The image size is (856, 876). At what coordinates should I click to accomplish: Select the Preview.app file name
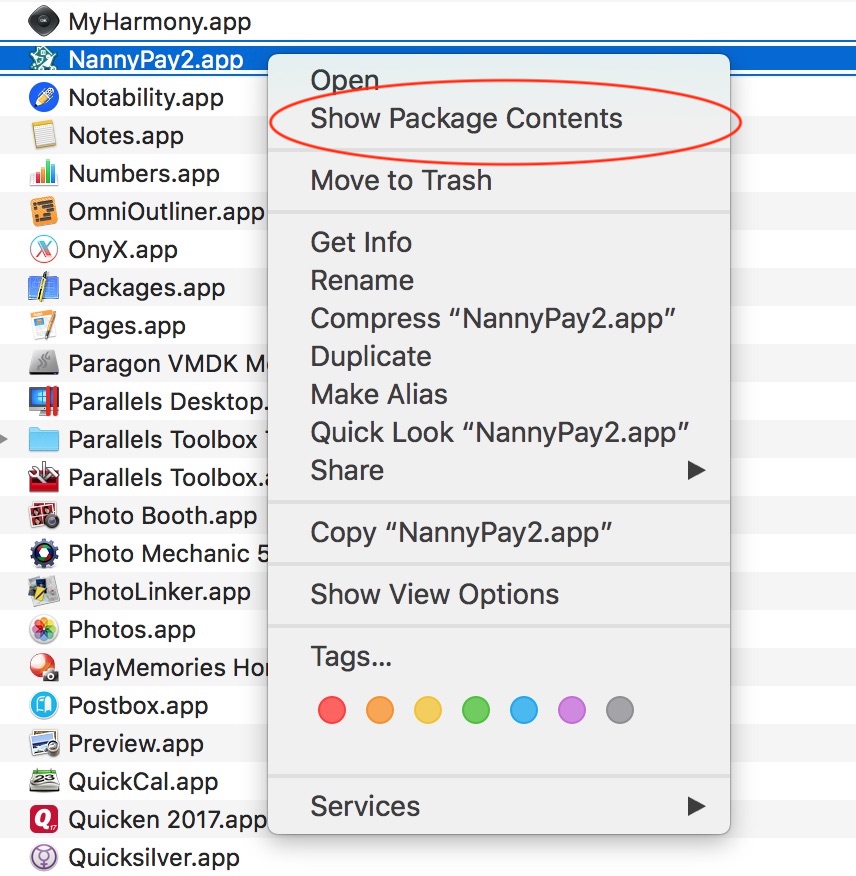[136, 744]
